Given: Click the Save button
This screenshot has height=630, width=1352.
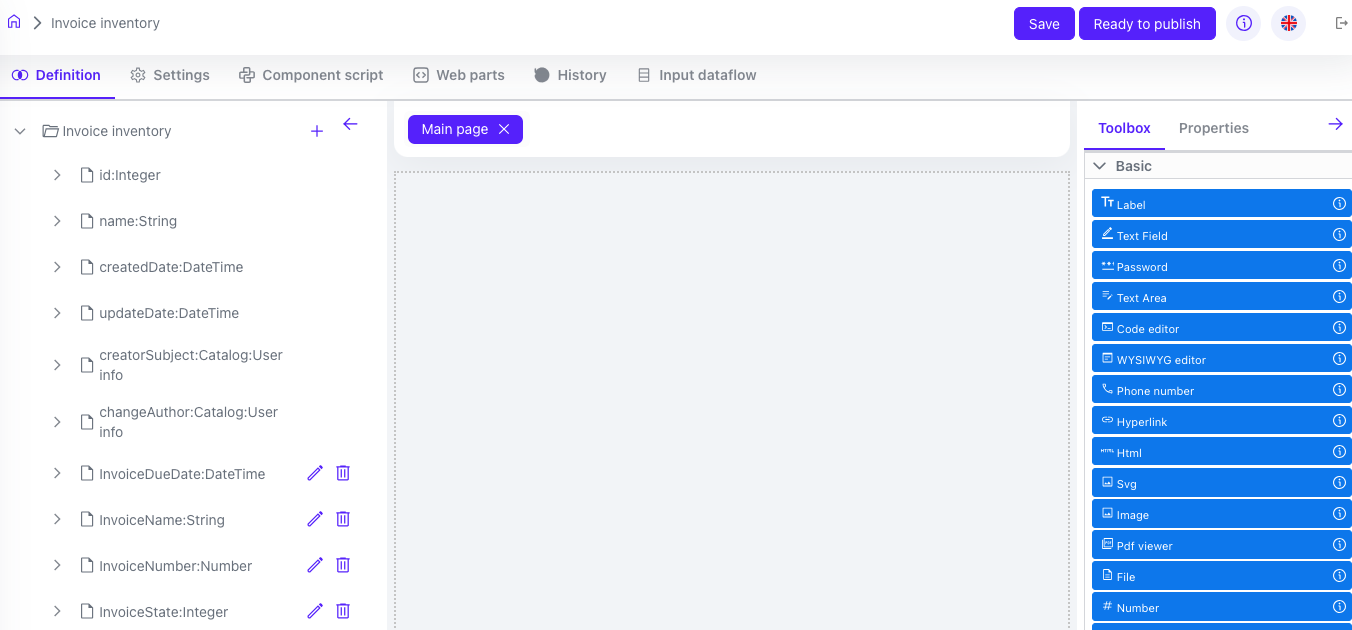Looking at the screenshot, I should [x=1043, y=24].
